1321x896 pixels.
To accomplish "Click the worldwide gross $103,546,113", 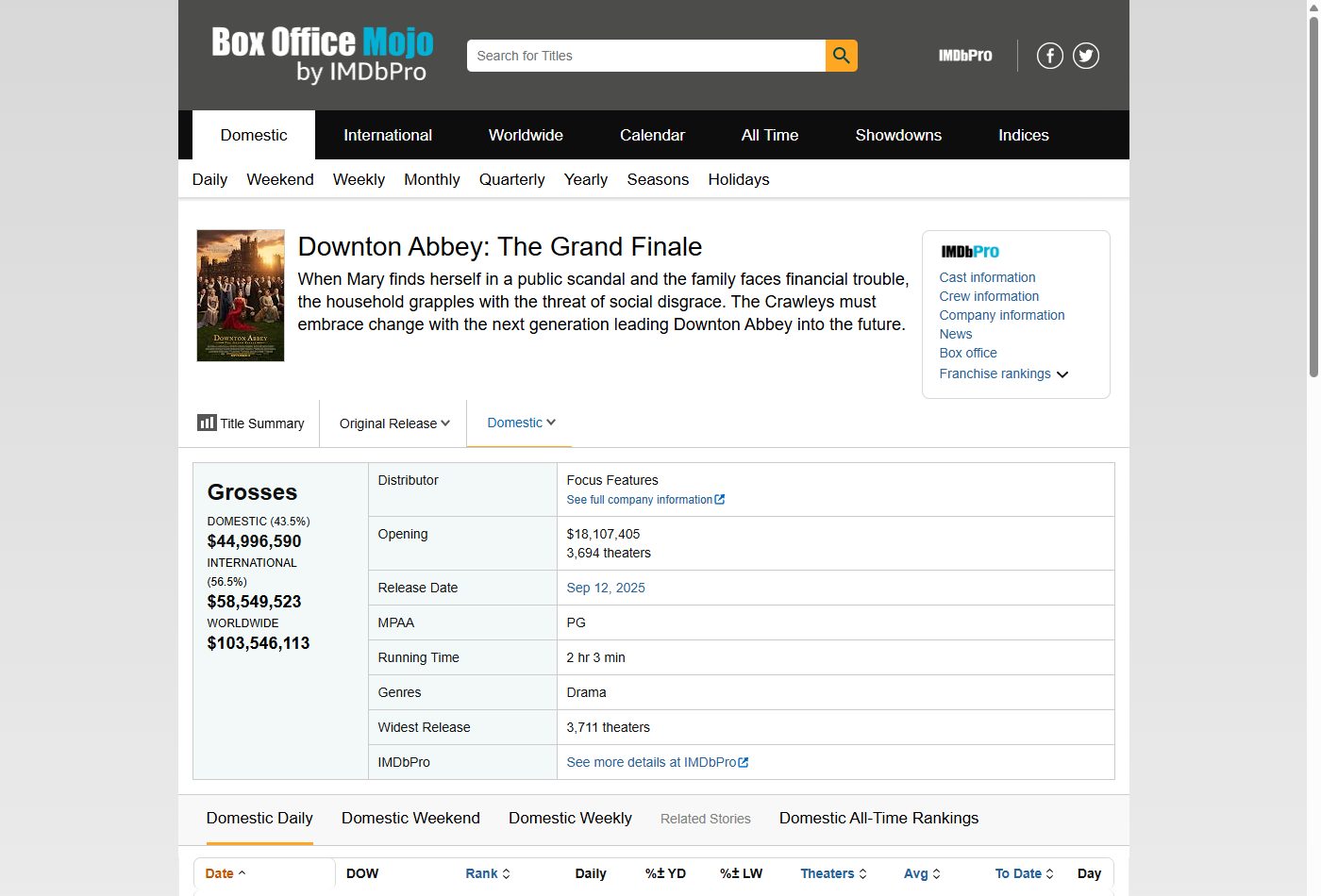I will tap(259, 643).
